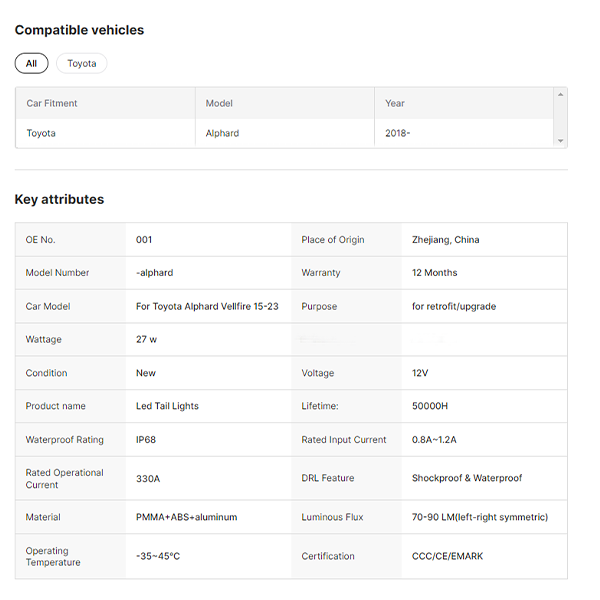Click the table scrollbar down arrow
600x600 pixels.
tap(560, 141)
